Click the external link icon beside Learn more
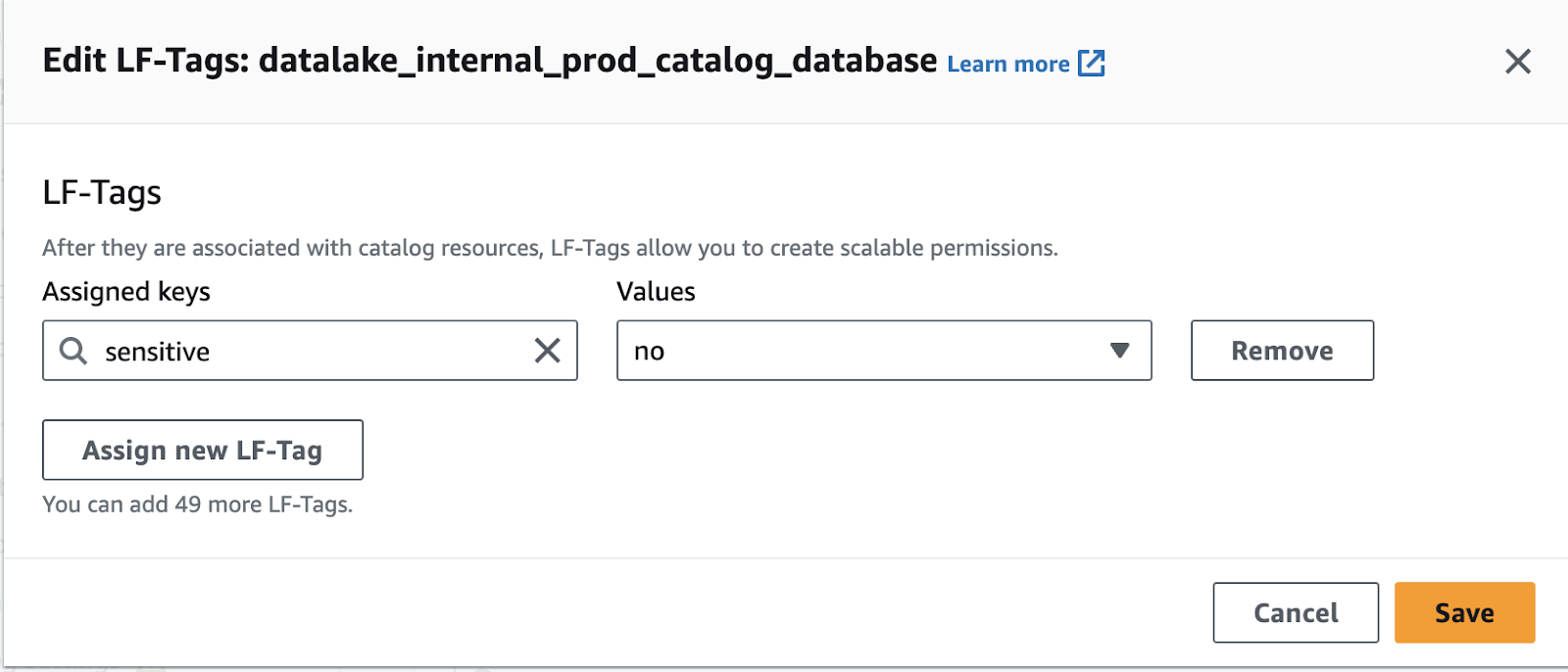This screenshot has height=672, width=1568. [x=1091, y=64]
